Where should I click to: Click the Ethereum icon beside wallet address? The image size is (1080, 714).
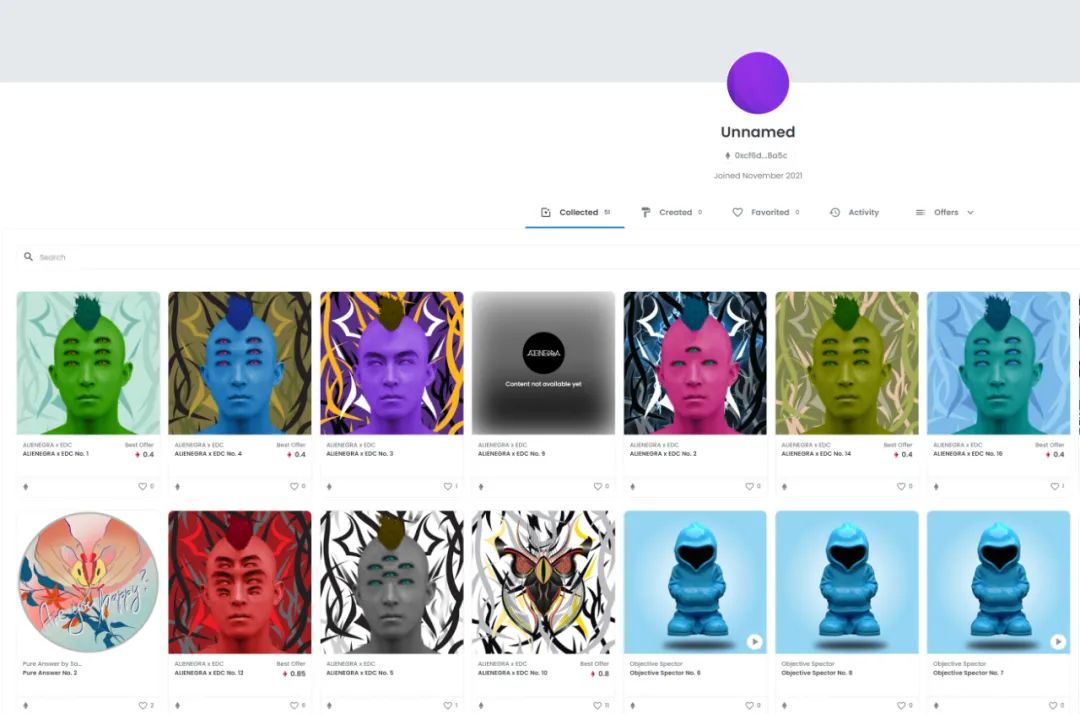[727, 156]
